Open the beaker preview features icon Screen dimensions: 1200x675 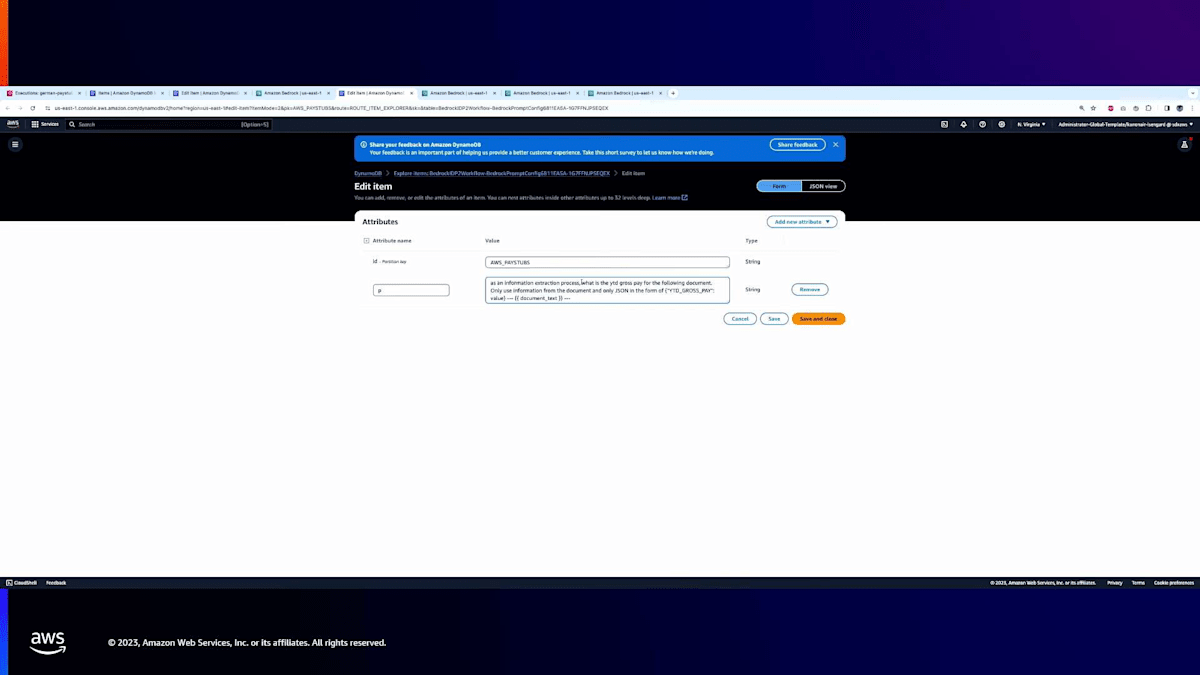pos(1184,144)
